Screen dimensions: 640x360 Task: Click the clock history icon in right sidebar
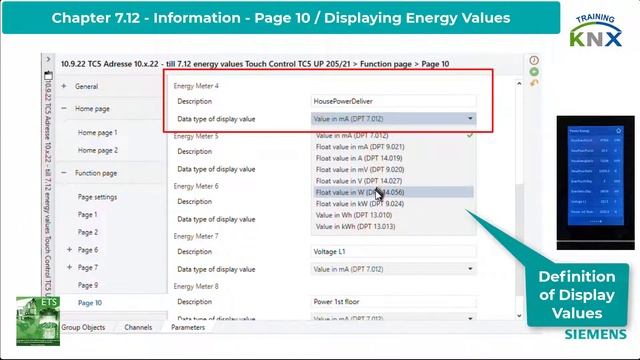[534, 60]
